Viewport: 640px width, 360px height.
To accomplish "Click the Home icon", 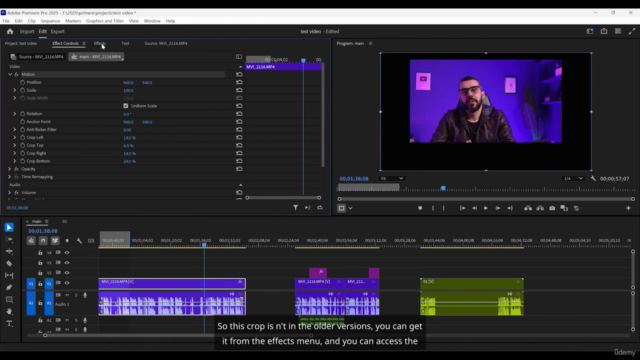I will tap(10, 31).
